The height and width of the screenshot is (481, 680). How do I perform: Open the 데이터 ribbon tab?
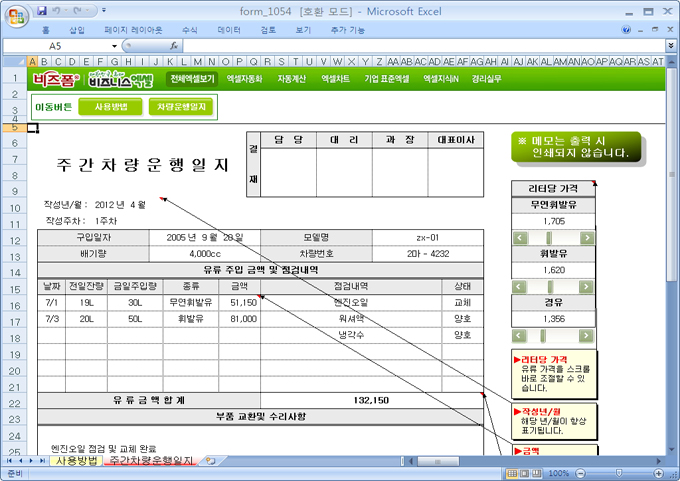point(229,30)
